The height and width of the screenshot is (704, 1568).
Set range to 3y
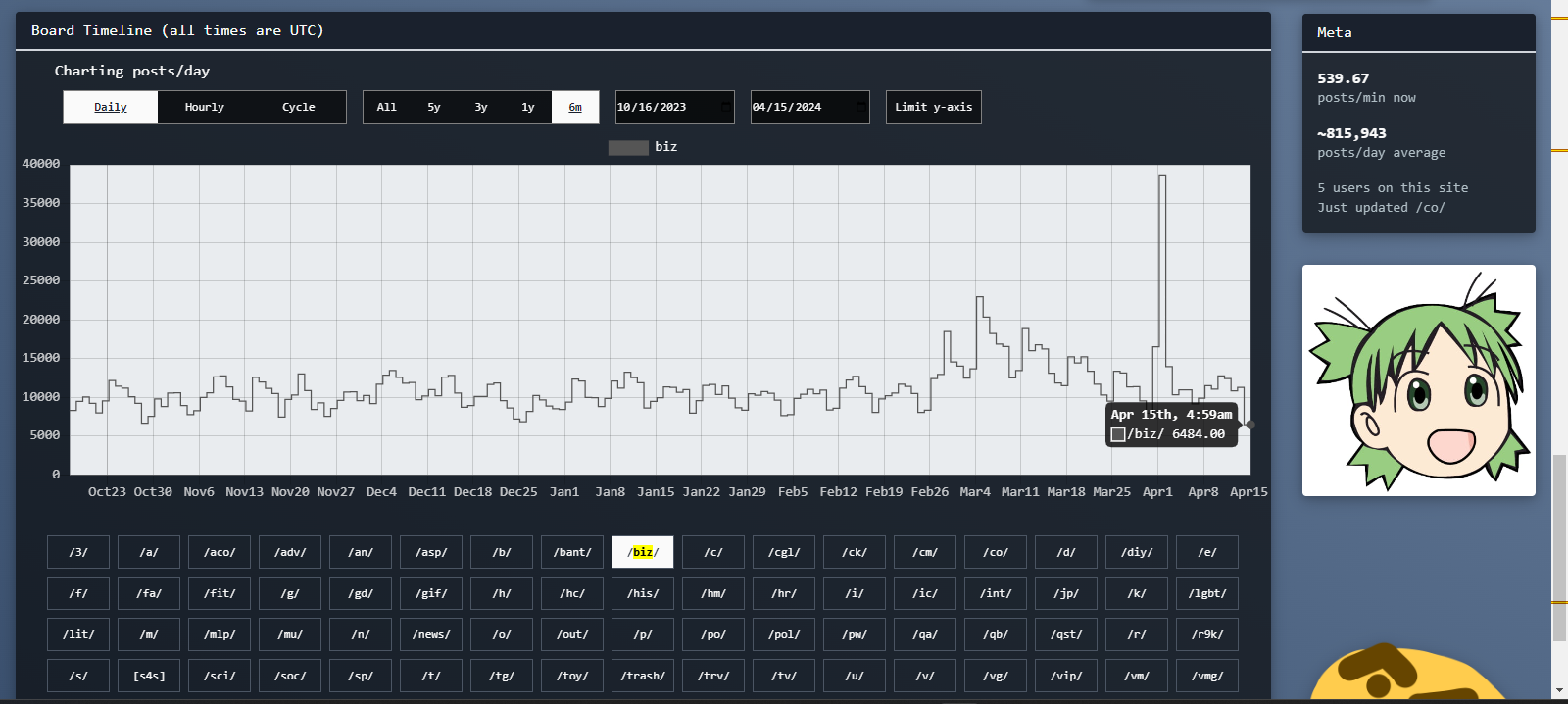click(481, 107)
